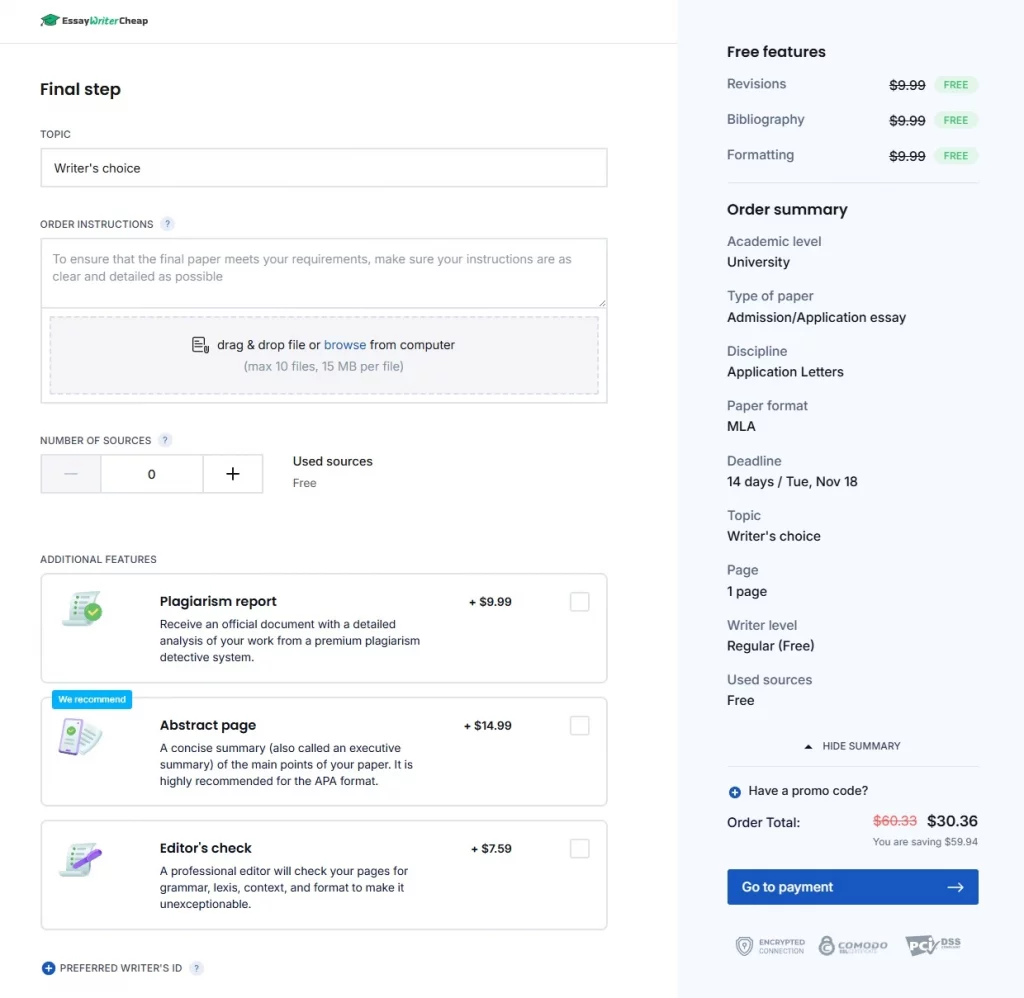Click the Go to payment button
The height and width of the screenshot is (998, 1024).
pyautogui.click(x=852, y=887)
